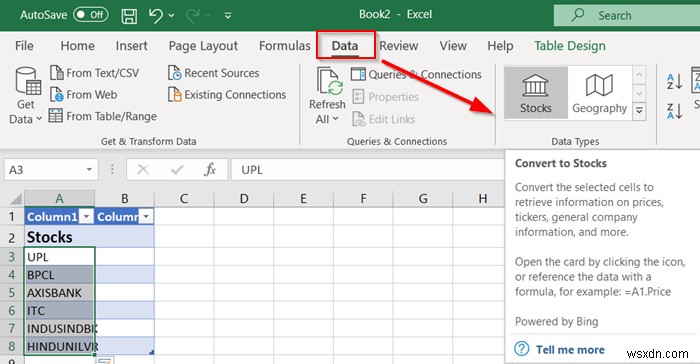
Task: Select the cell containing AXISBANK
Action: [x=59, y=293]
